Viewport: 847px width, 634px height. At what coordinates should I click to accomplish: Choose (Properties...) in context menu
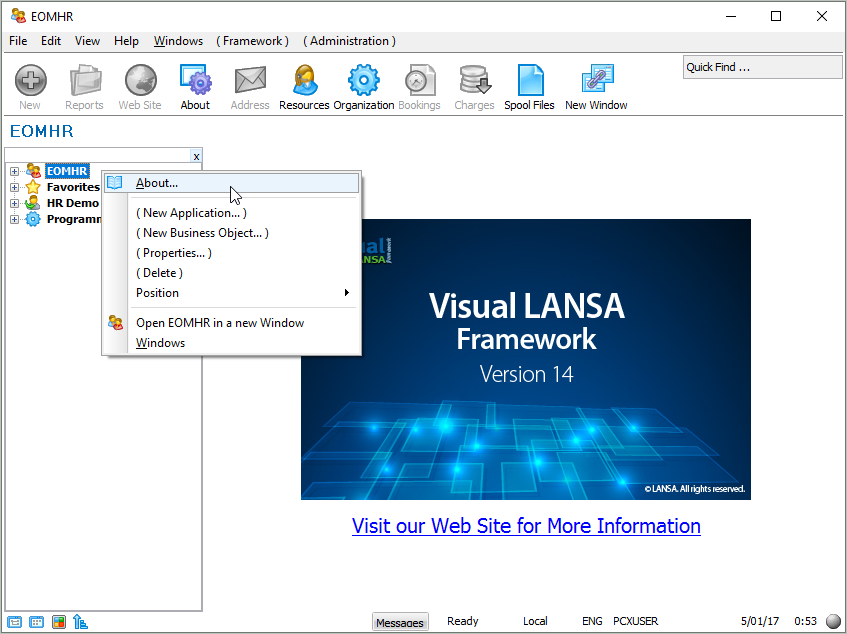[232, 253]
